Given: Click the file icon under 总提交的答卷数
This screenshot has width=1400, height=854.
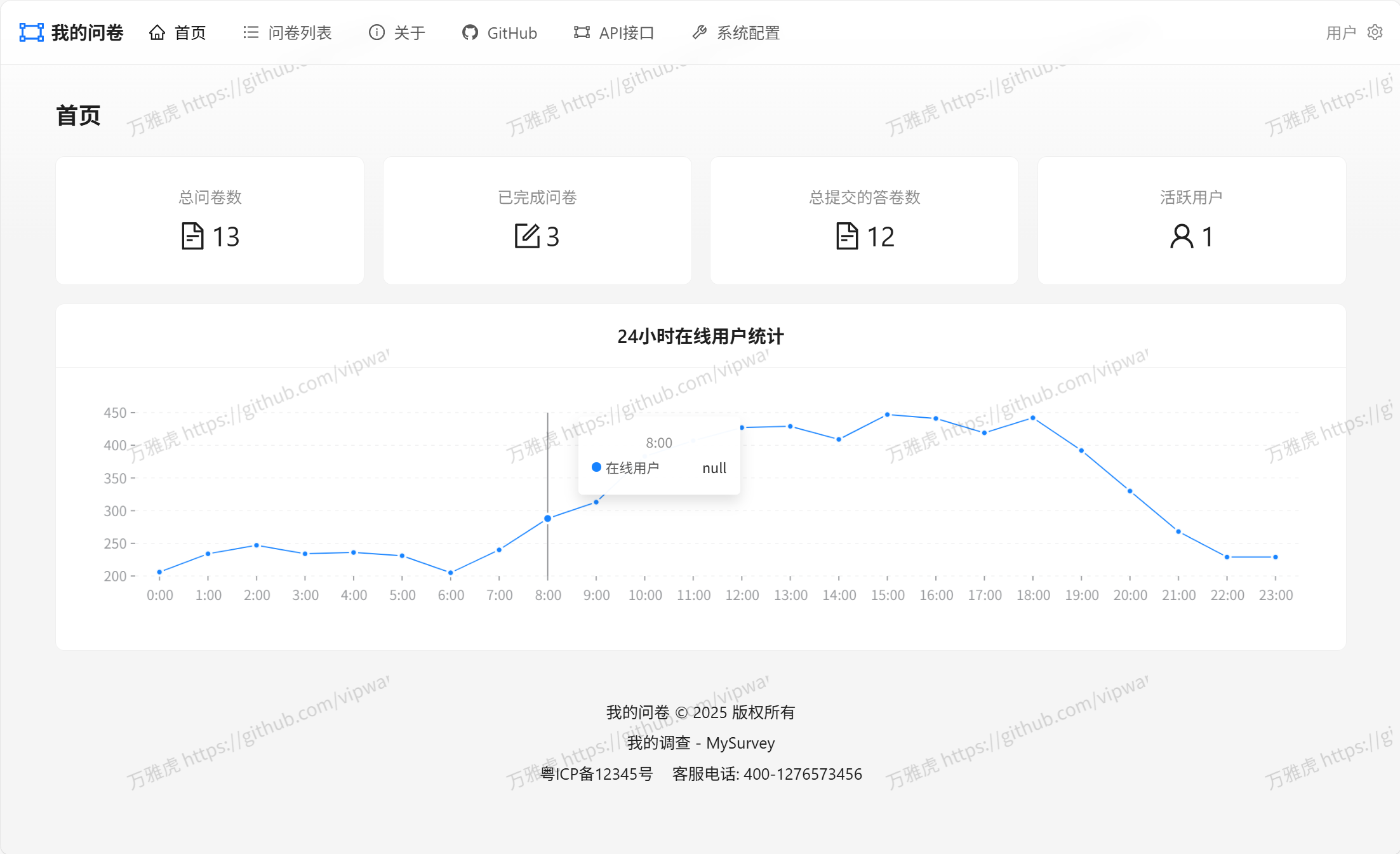Looking at the screenshot, I should click(845, 236).
